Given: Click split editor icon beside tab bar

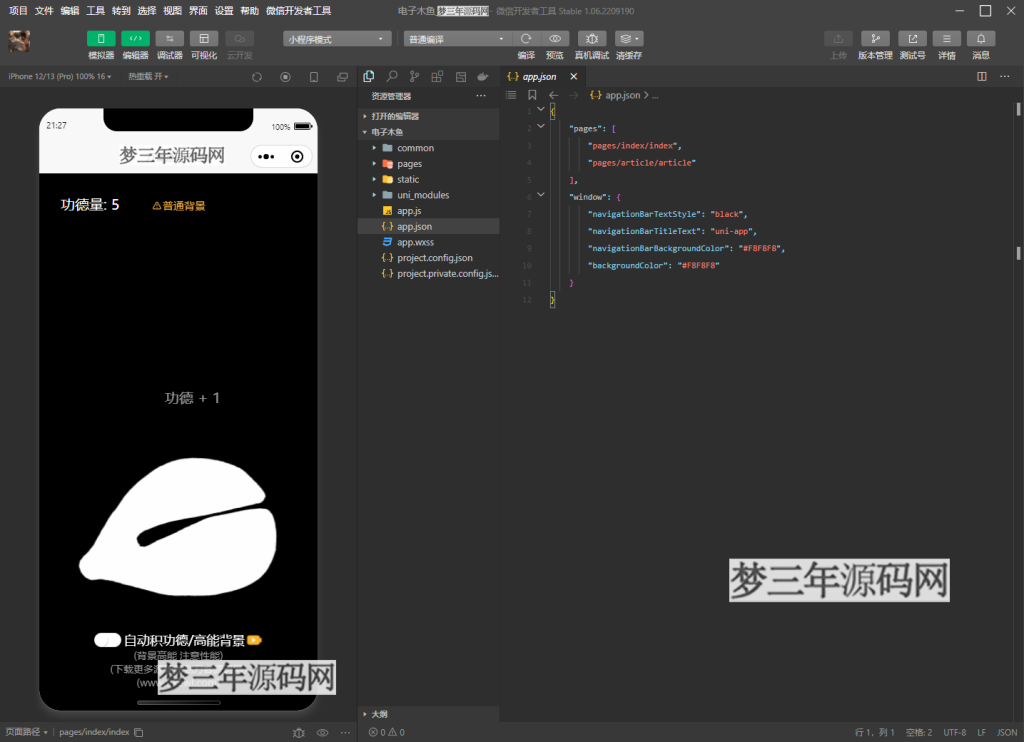Looking at the screenshot, I should (981, 76).
